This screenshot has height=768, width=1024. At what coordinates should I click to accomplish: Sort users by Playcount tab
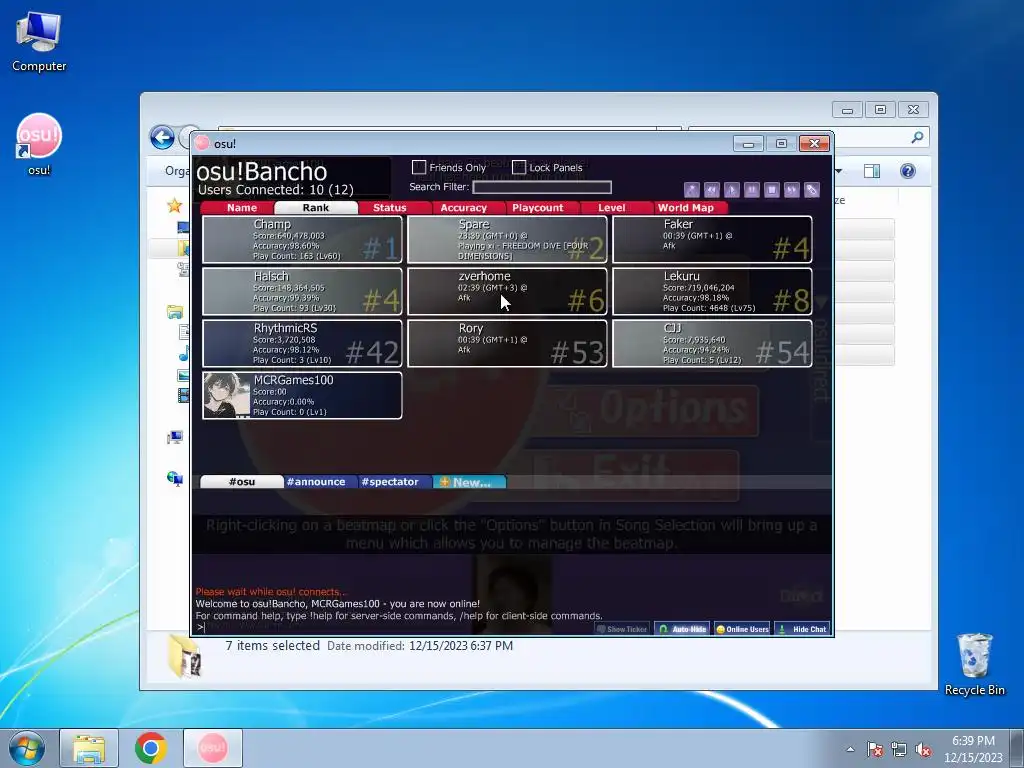point(537,208)
